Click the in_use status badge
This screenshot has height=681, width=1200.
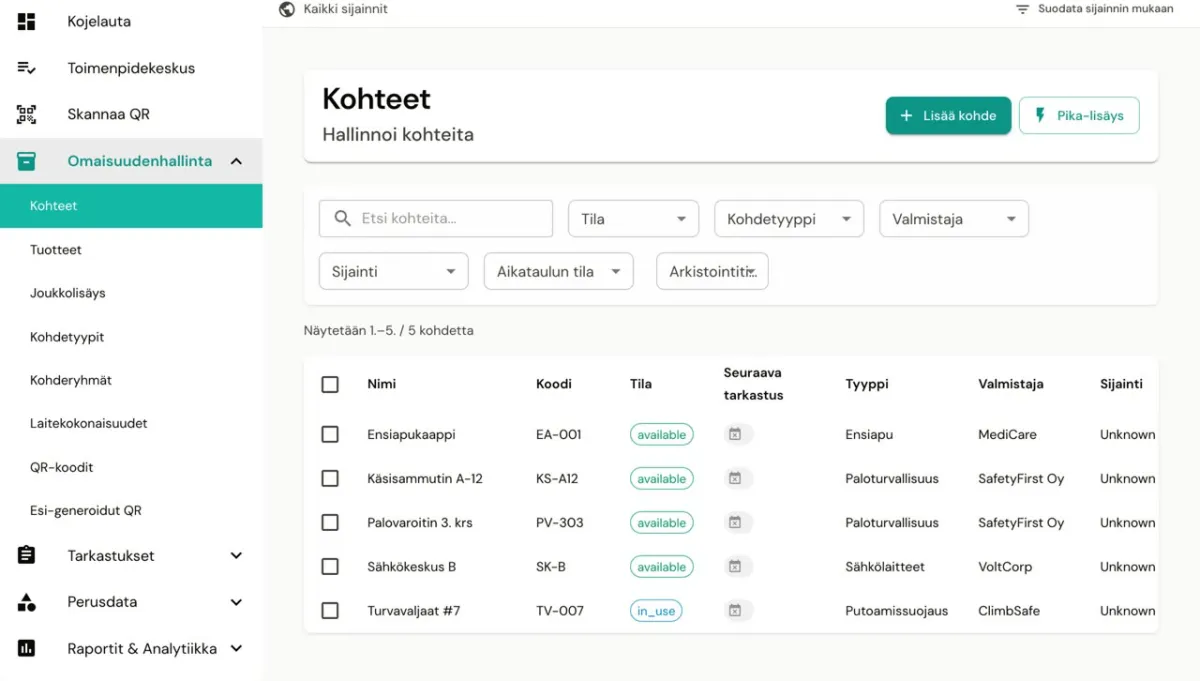click(x=656, y=611)
